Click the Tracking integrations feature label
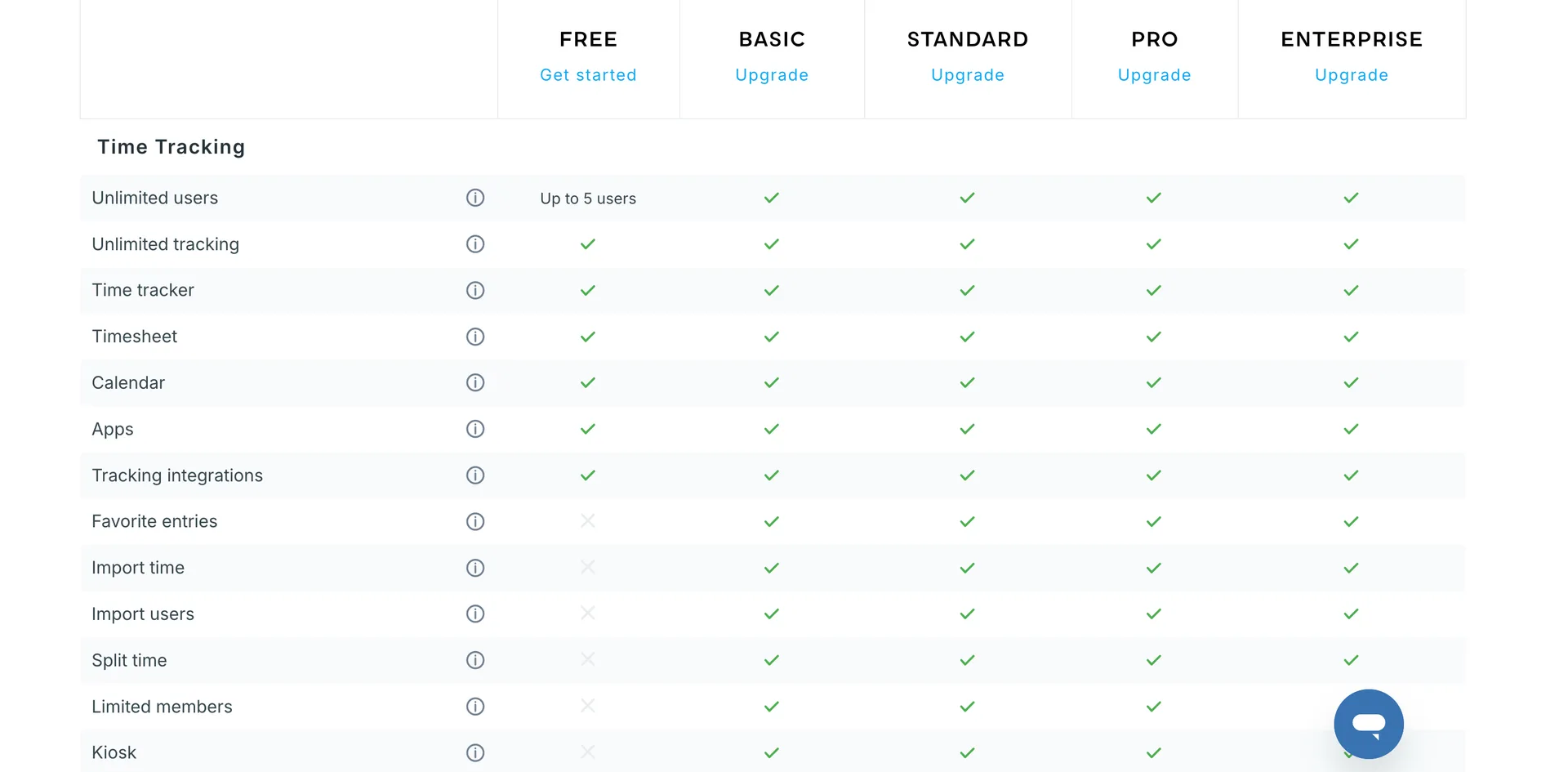Viewport: 1568px width, 772px height. point(177,475)
